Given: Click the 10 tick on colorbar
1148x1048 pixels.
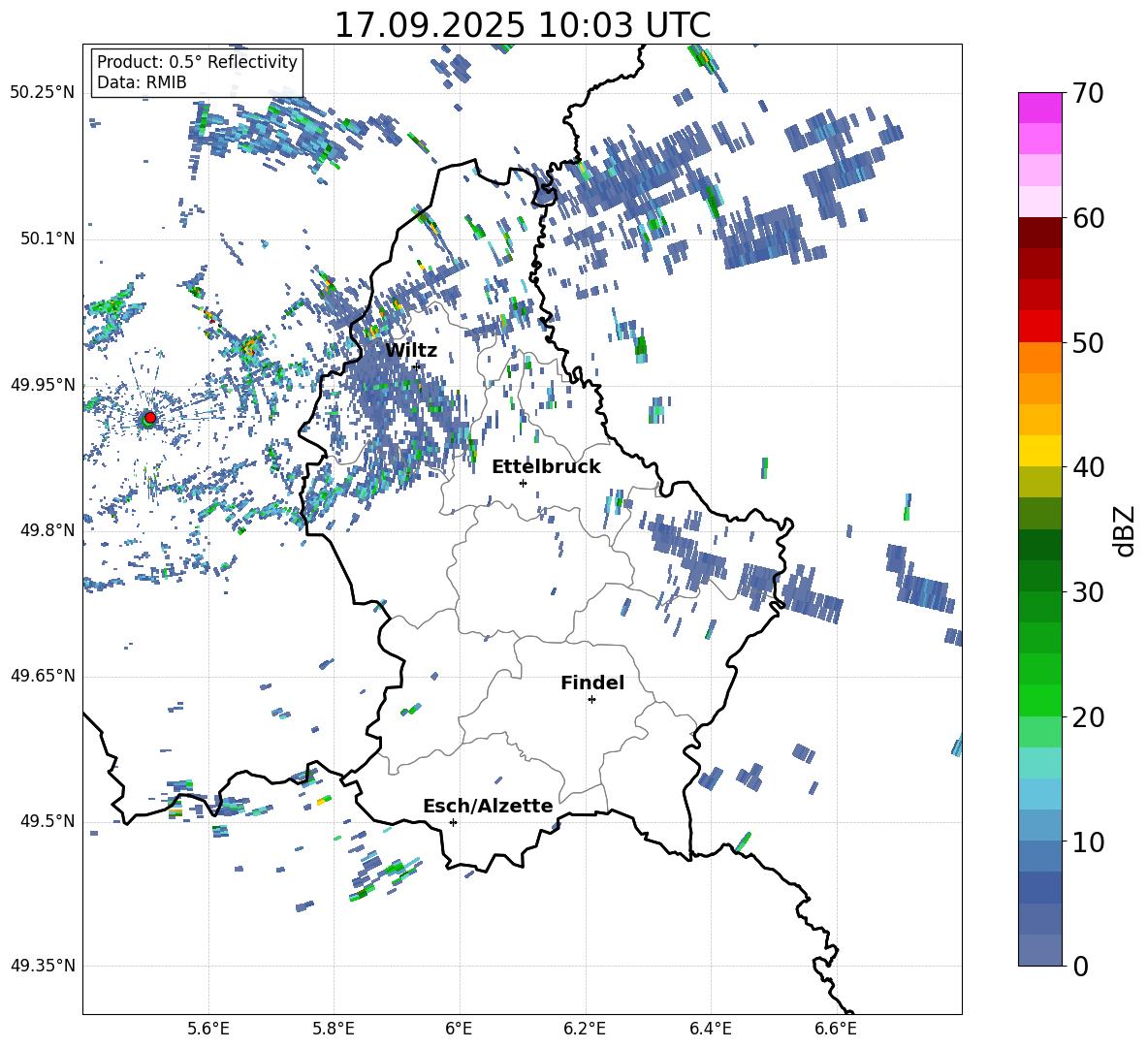Looking at the screenshot, I should pos(1087,842).
